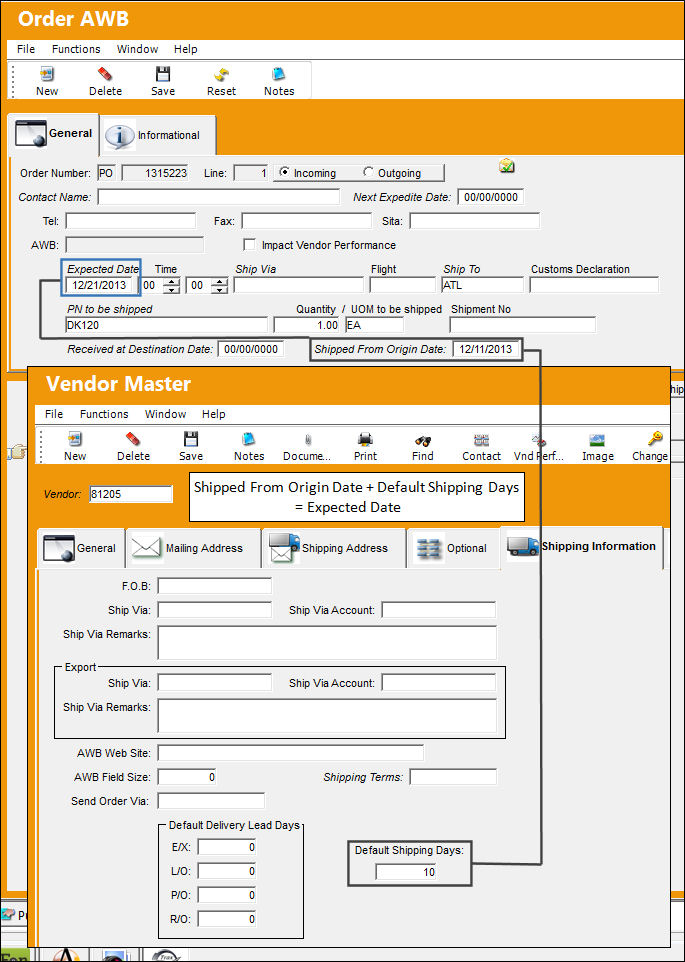685x962 pixels.
Task: Click the order Ship Via field
Action: pos(299,285)
